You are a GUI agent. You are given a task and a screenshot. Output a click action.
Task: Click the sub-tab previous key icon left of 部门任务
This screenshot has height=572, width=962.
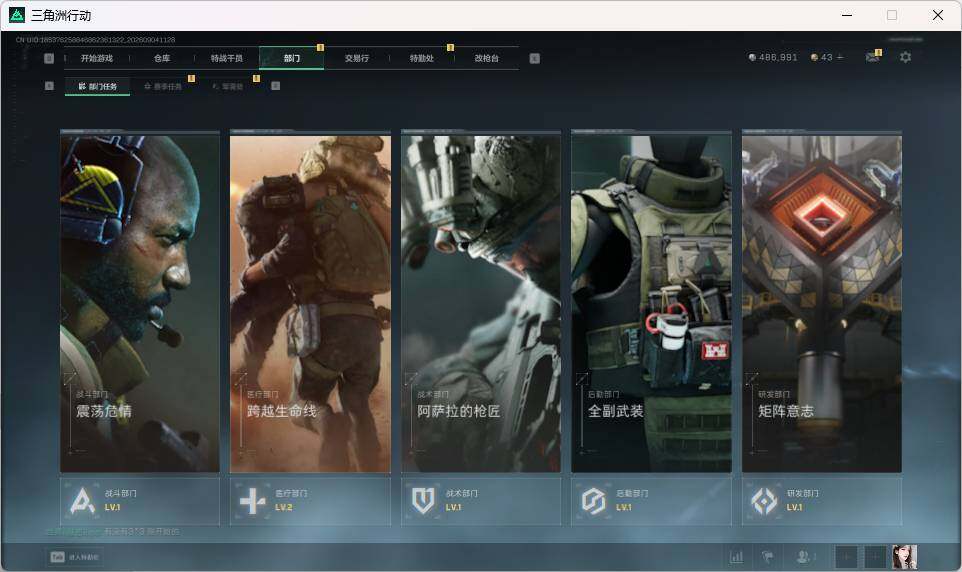coord(49,86)
